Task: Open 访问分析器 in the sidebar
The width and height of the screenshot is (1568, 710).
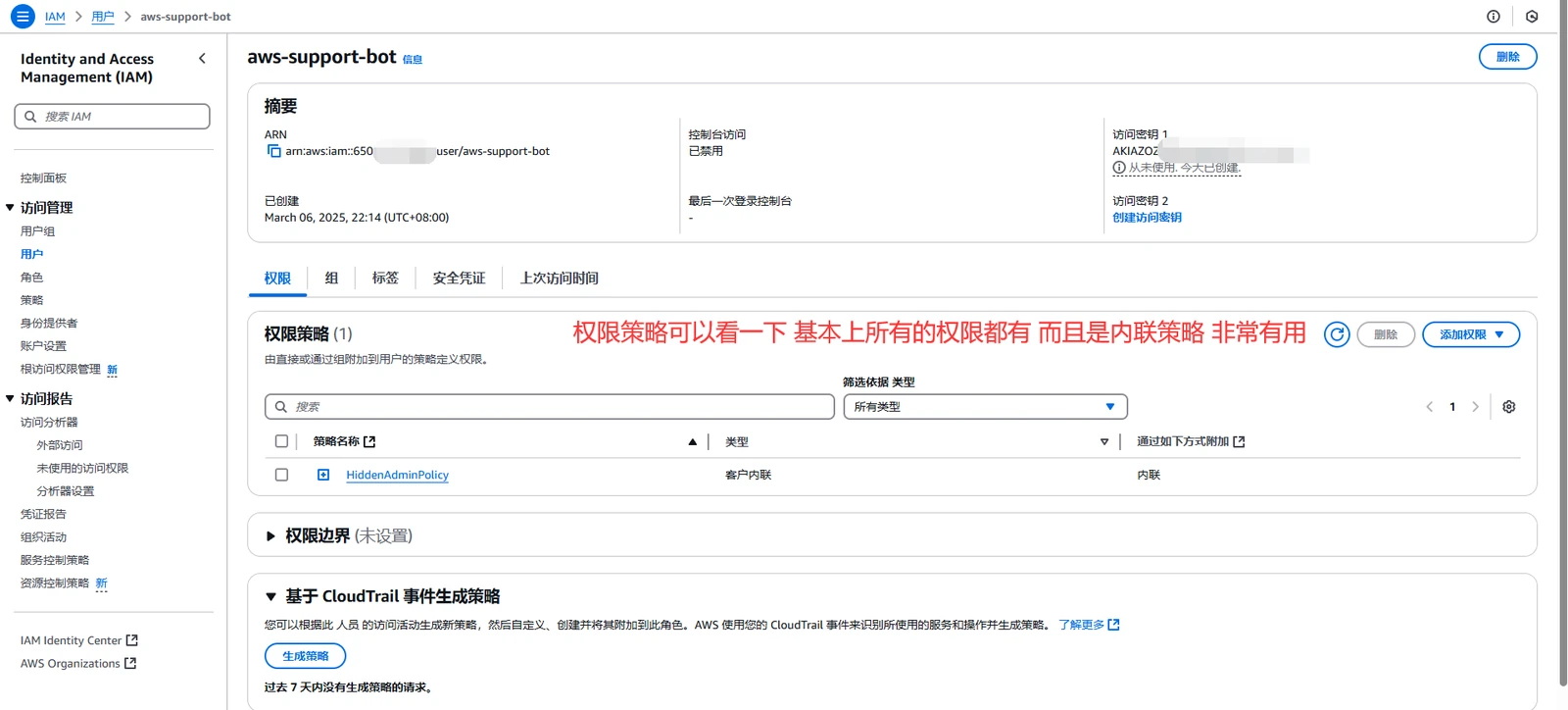Action: [x=49, y=423]
